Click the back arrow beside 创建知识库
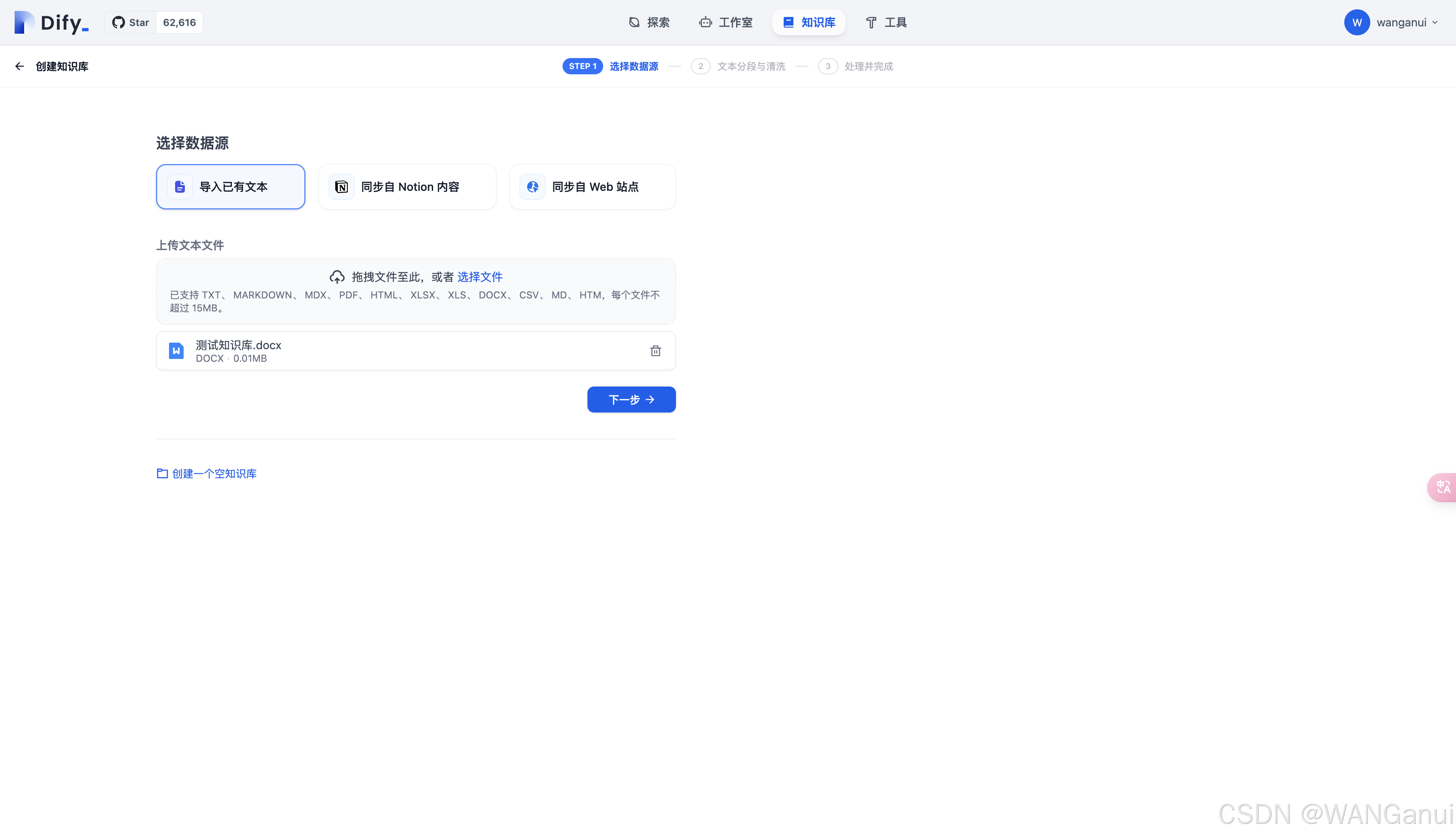 click(19, 66)
